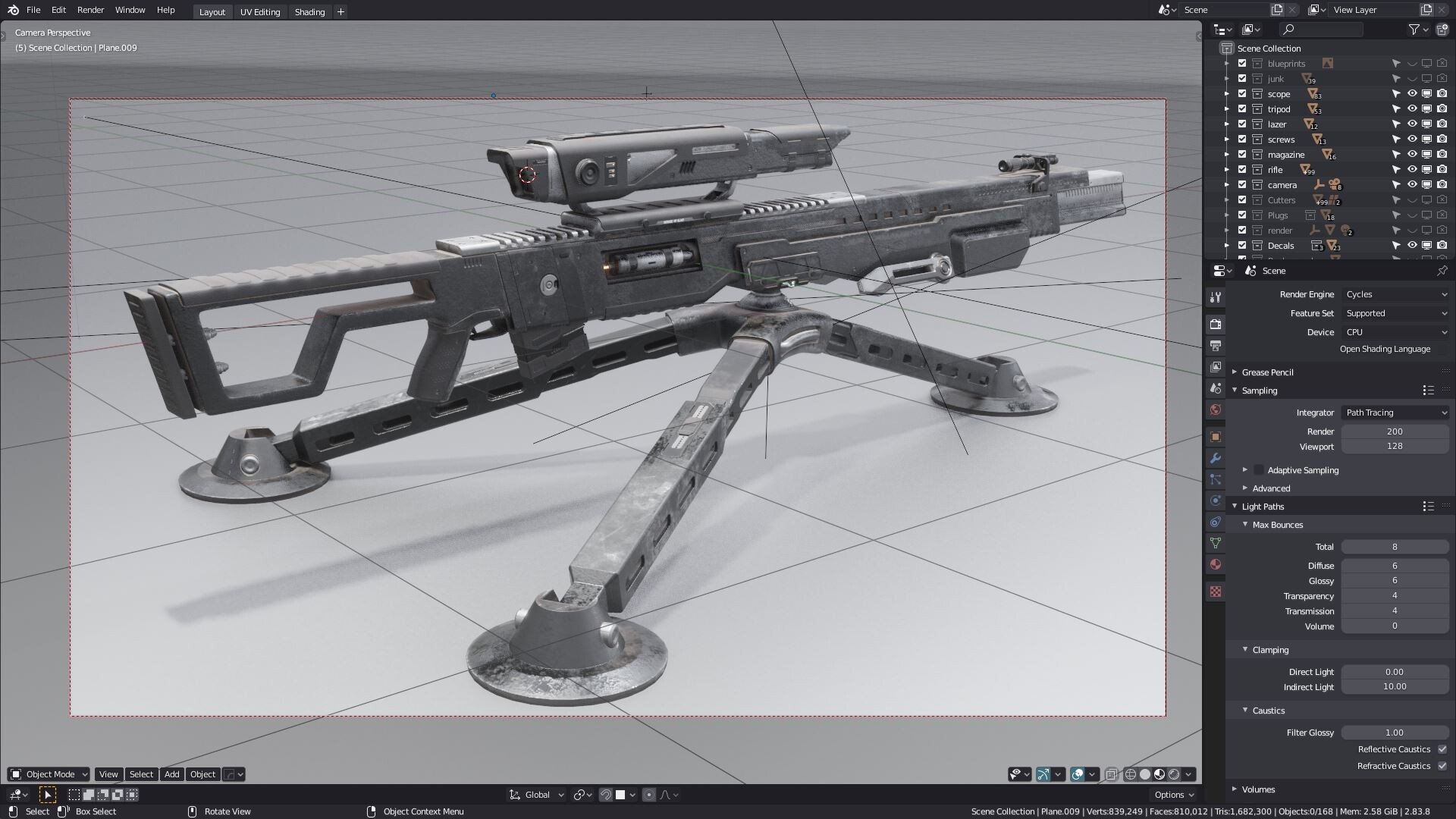Open the Render Engine dropdown
The height and width of the screenshot is (819, 1456).
1394,294
